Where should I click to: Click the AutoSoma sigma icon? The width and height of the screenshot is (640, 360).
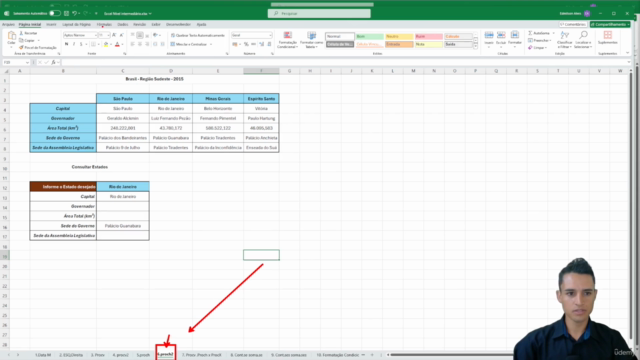coord(530,33)
